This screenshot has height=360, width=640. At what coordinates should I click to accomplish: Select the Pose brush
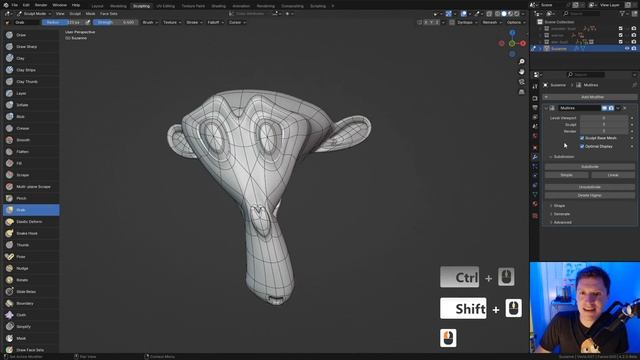click(31, 257)
